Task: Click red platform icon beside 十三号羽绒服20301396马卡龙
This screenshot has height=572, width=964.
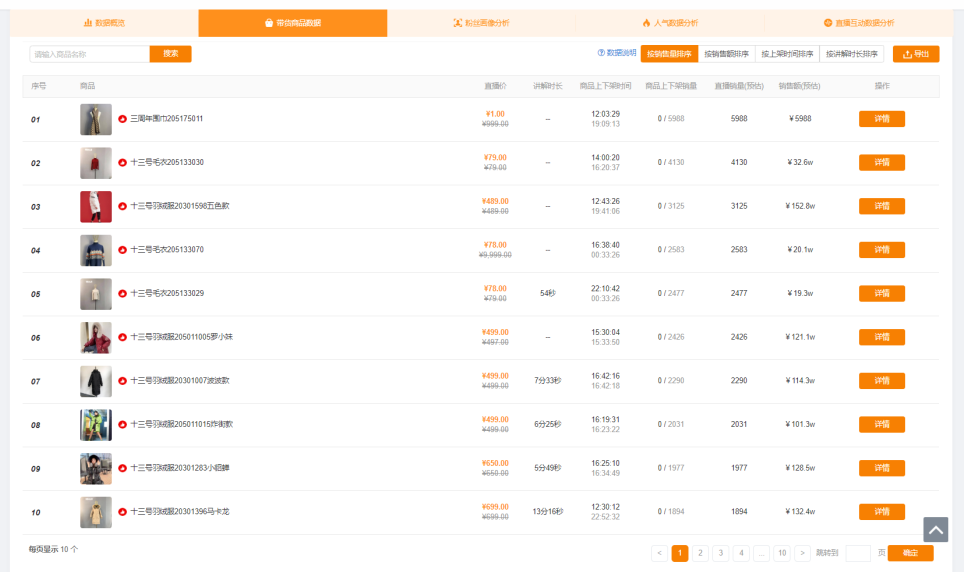Action: pyautogui.click(x=122, y=512)
